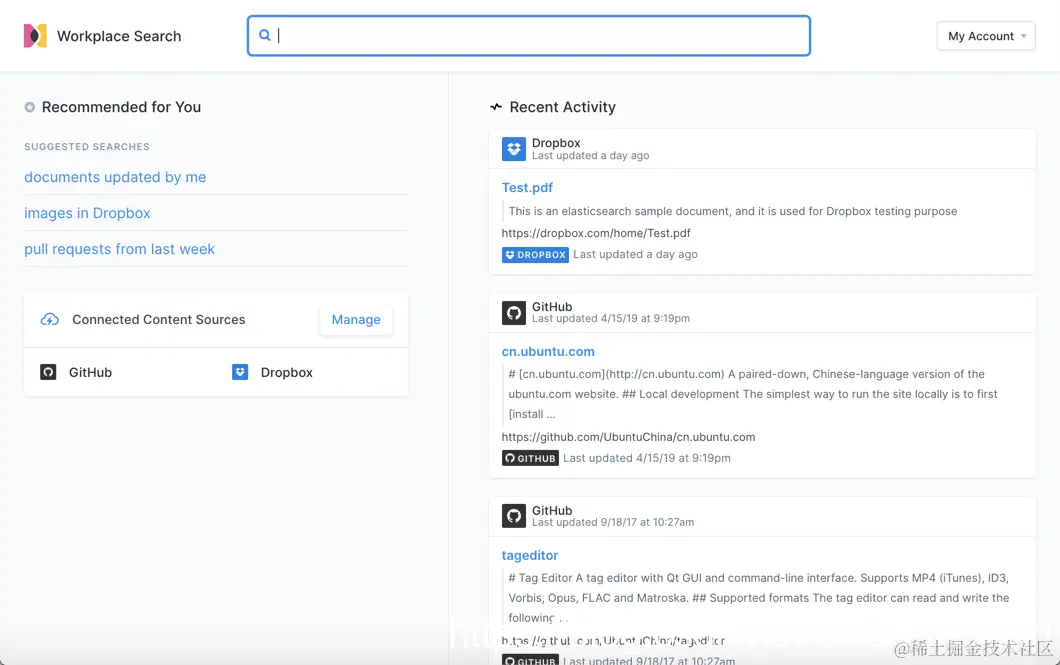Click the tageditor description snippet
Screen dimensions: 1060x665
[x=758, y=598]
